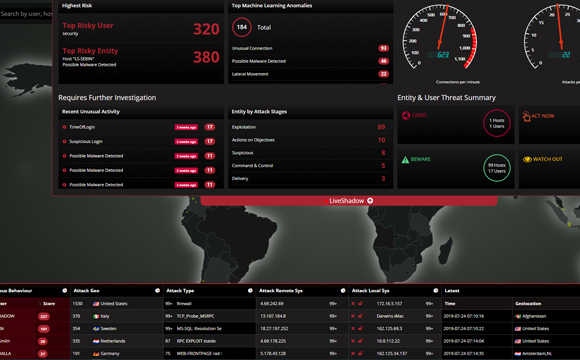Expand the LiveShadow bar
The height and width of the screenshot is (360, 580).
(x=349, y=201)
